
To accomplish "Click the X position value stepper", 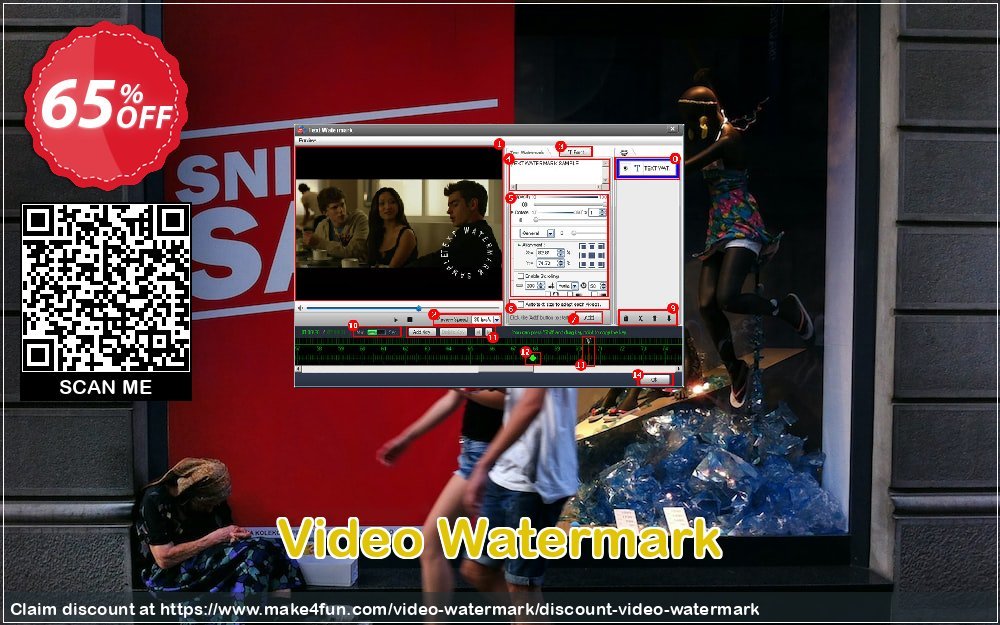I will [561, 253].
